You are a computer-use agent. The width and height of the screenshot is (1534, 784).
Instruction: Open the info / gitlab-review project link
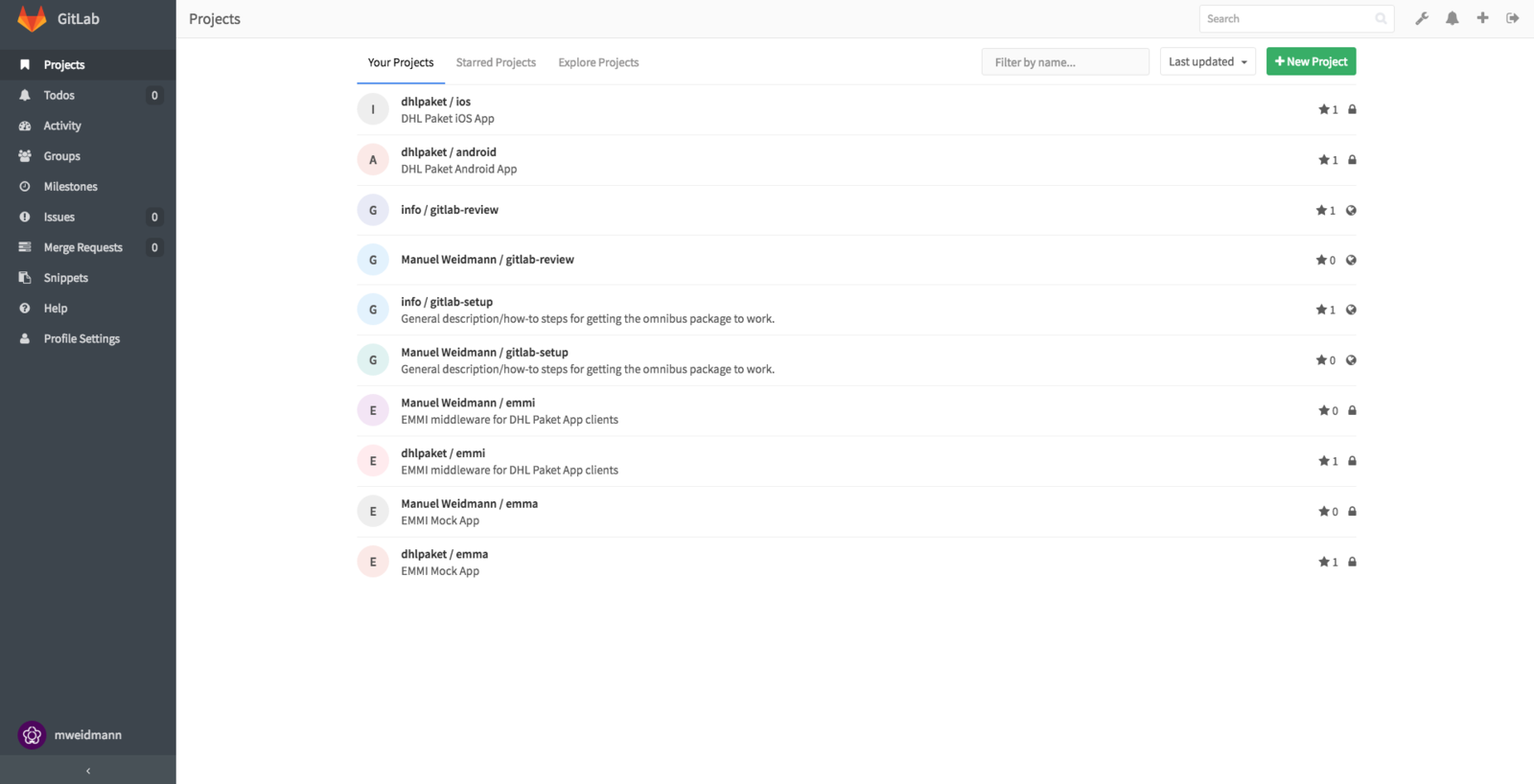click(x=450, y=210)
